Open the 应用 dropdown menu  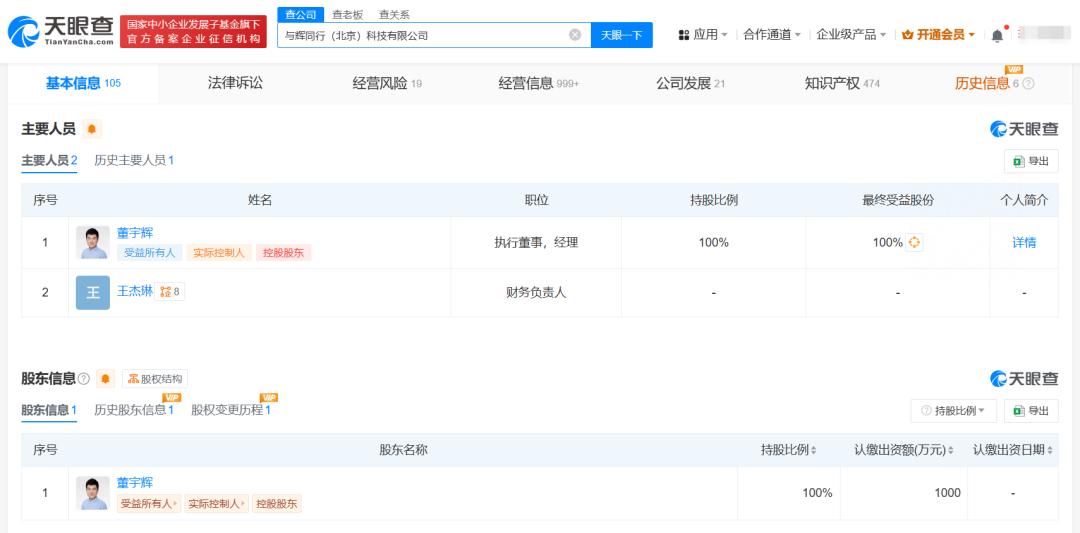pos(703,35)
